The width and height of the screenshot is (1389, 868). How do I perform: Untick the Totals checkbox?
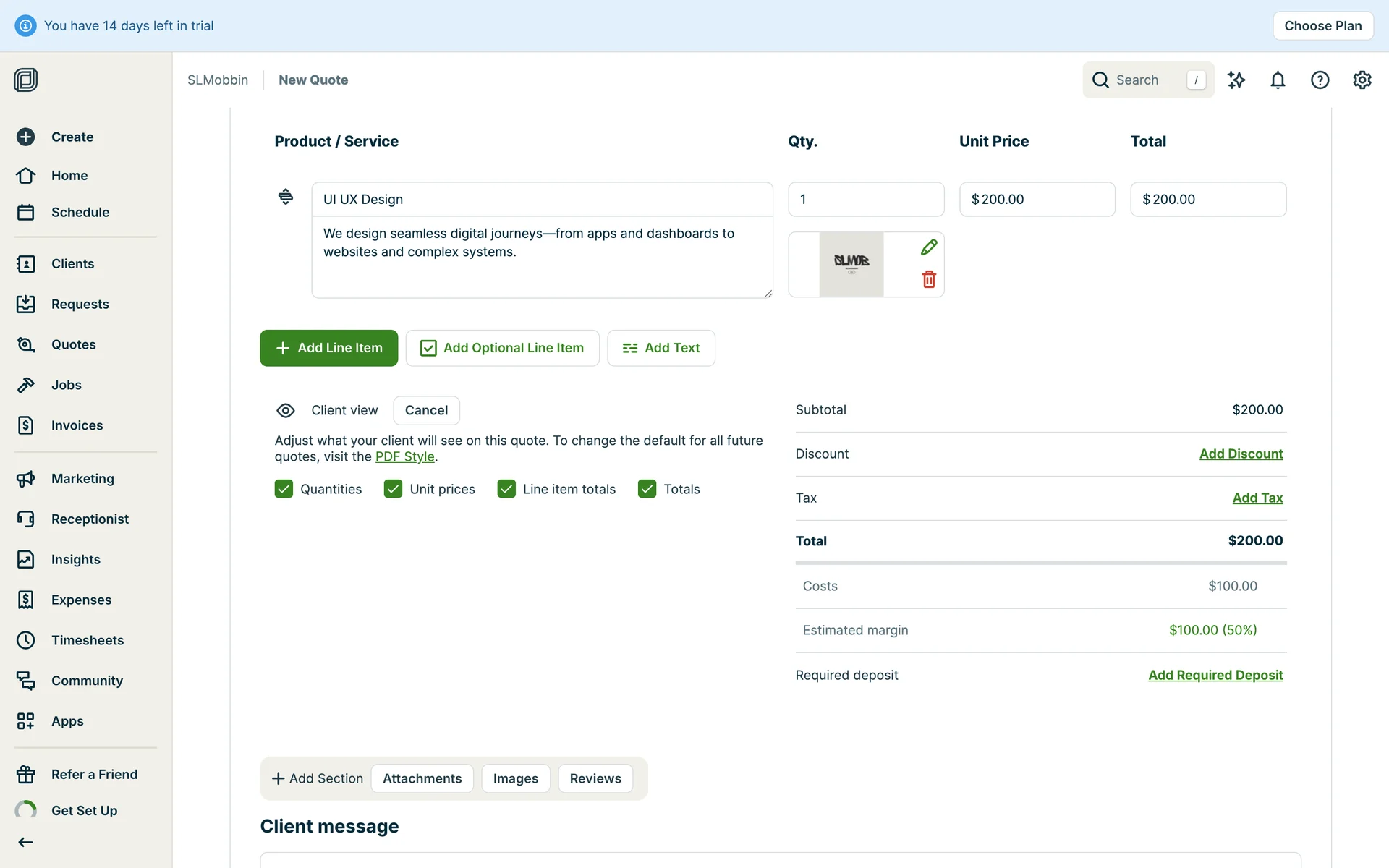[x=647, y=489]
